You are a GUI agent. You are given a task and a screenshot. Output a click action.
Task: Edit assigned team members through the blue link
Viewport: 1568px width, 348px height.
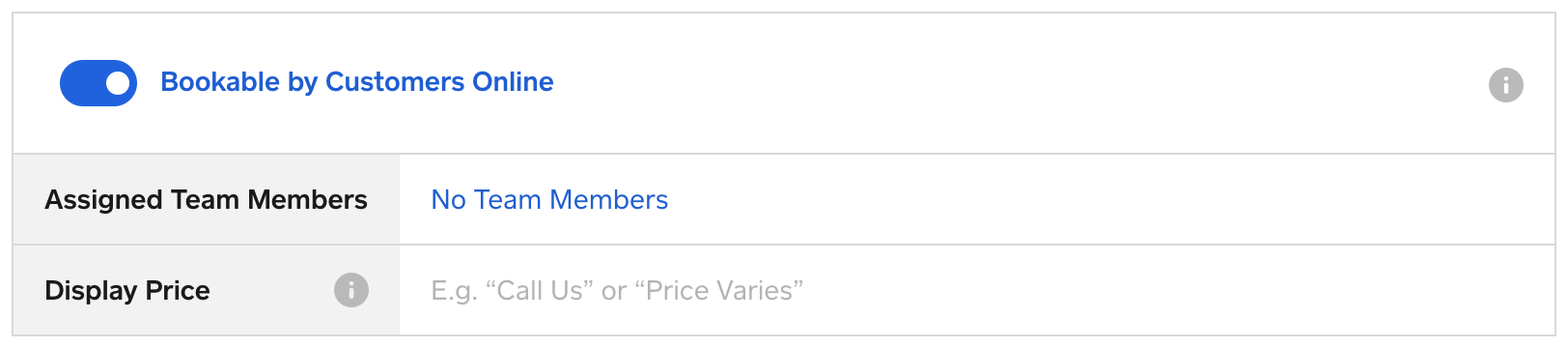click(x=549, y=199)
